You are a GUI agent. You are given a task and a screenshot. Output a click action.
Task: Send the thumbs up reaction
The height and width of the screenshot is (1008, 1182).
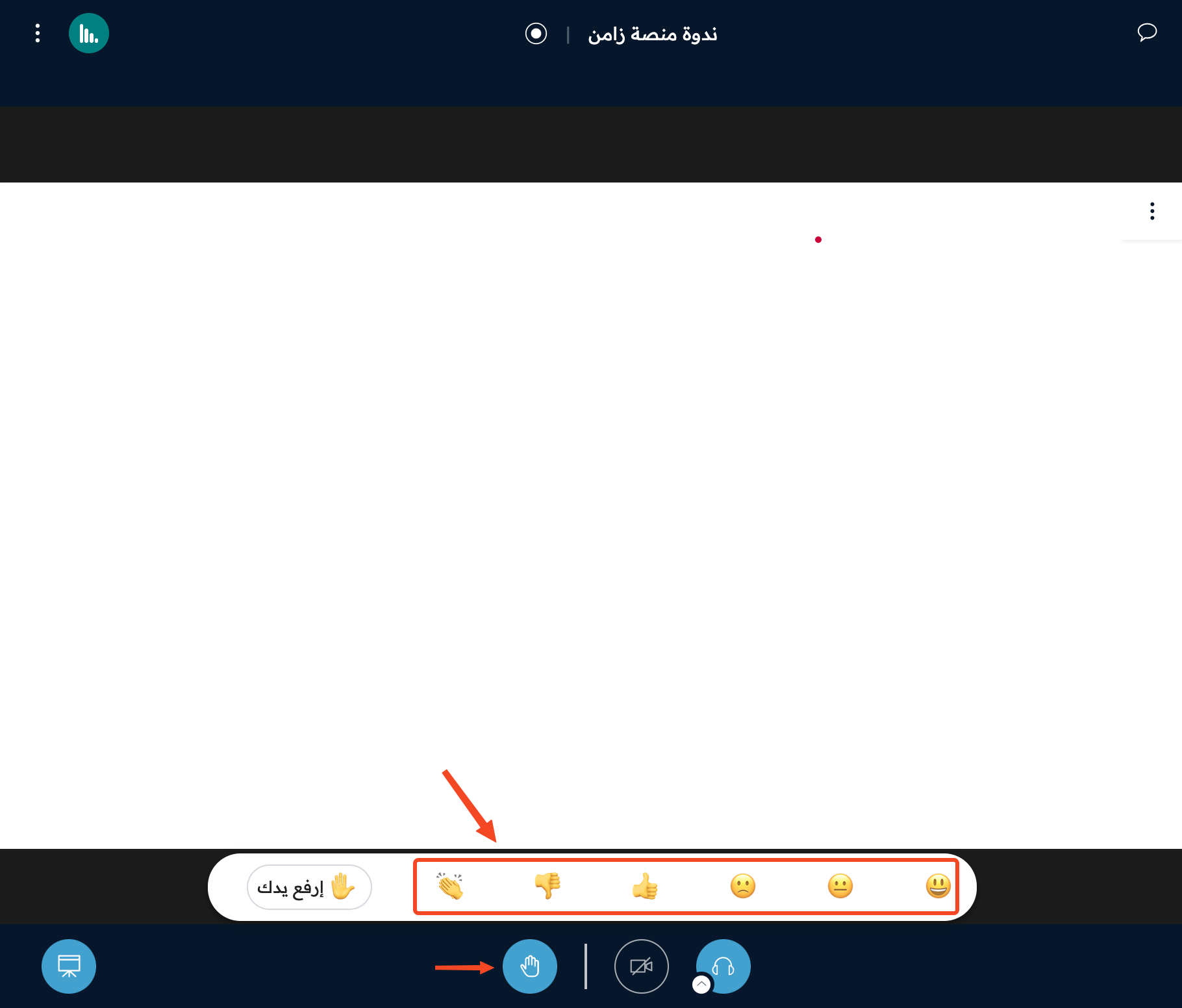[645, 886]
